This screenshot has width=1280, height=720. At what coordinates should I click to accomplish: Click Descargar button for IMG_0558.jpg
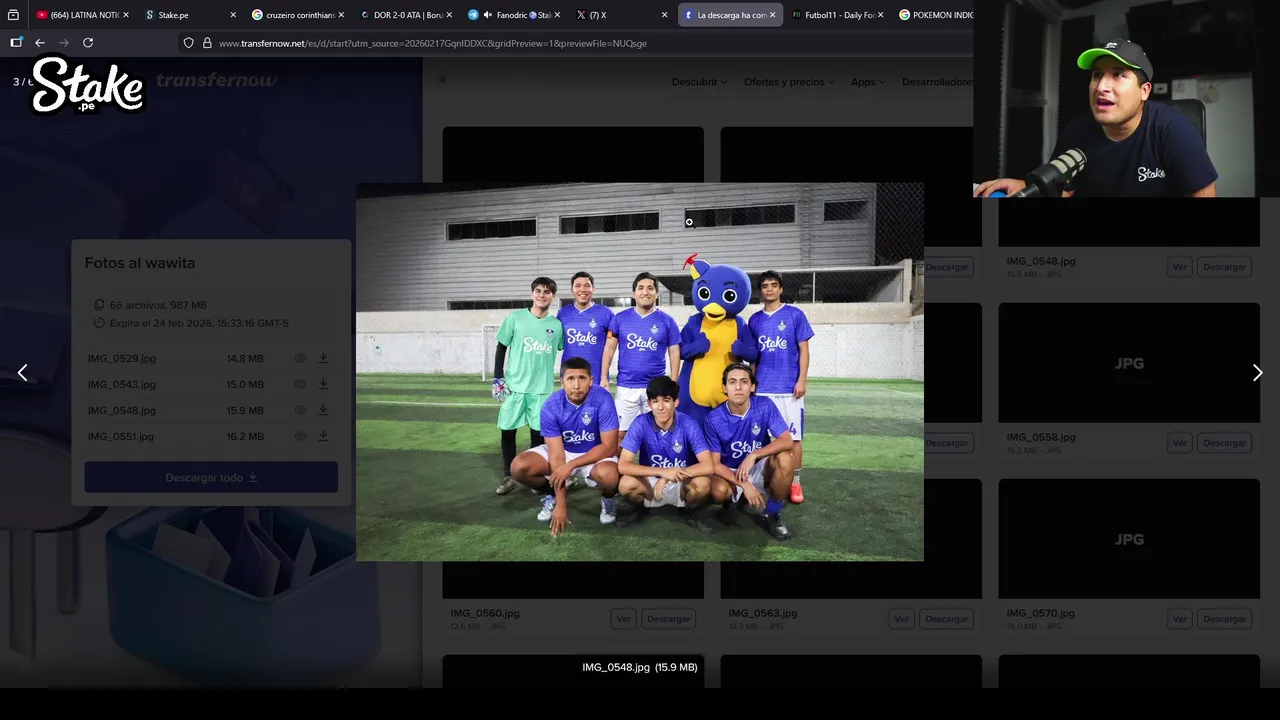click(x=1224, y=443)
